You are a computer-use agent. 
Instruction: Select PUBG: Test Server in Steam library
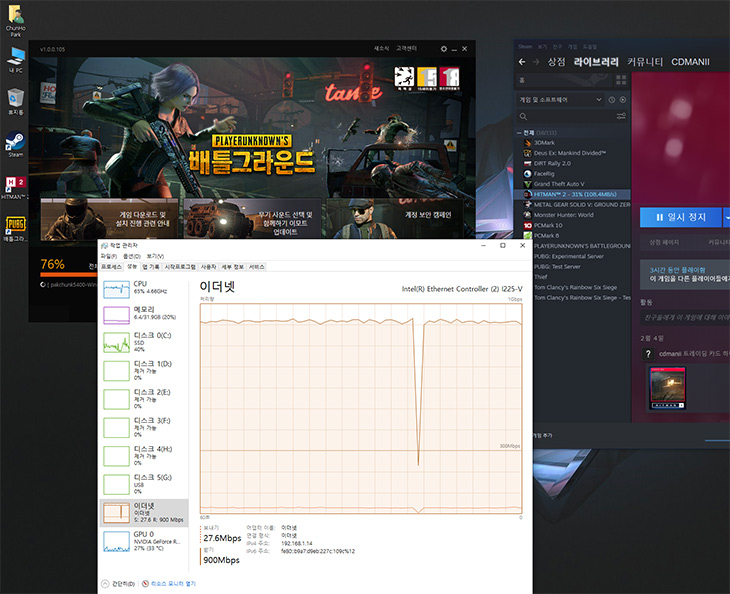click(x=573, y=267)
